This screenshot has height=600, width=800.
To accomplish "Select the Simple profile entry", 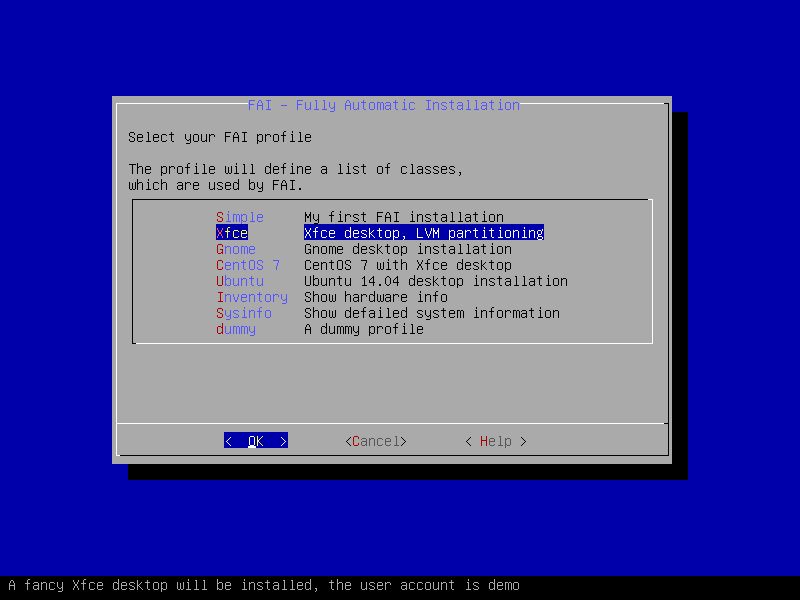I will [240, 217].
